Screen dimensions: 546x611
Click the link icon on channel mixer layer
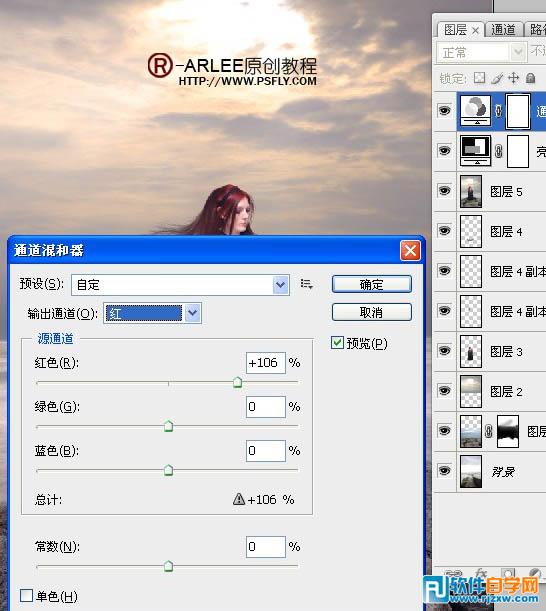click(x=498, y=111)
